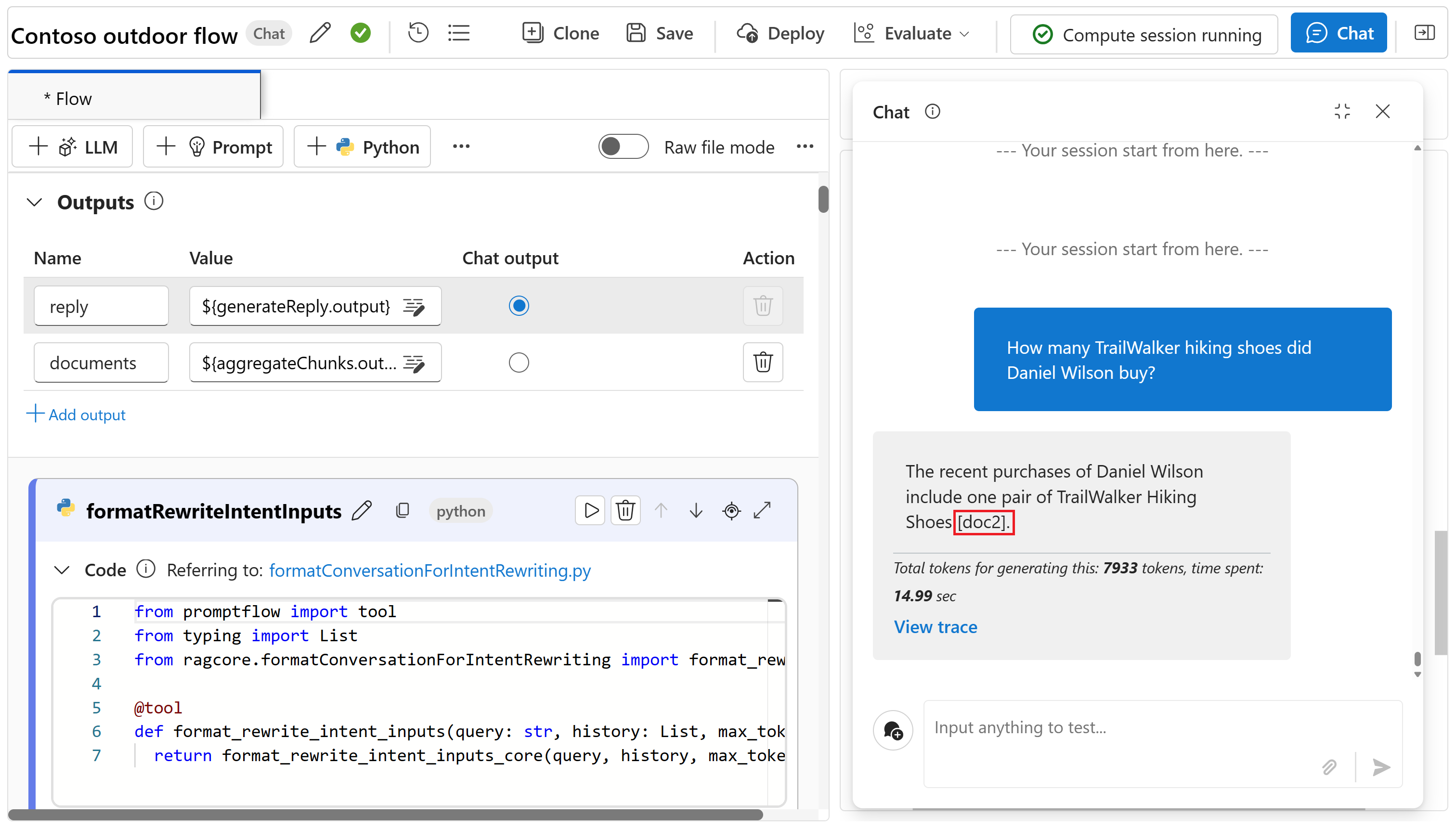Click the green validation check icon

click(361, 33)
